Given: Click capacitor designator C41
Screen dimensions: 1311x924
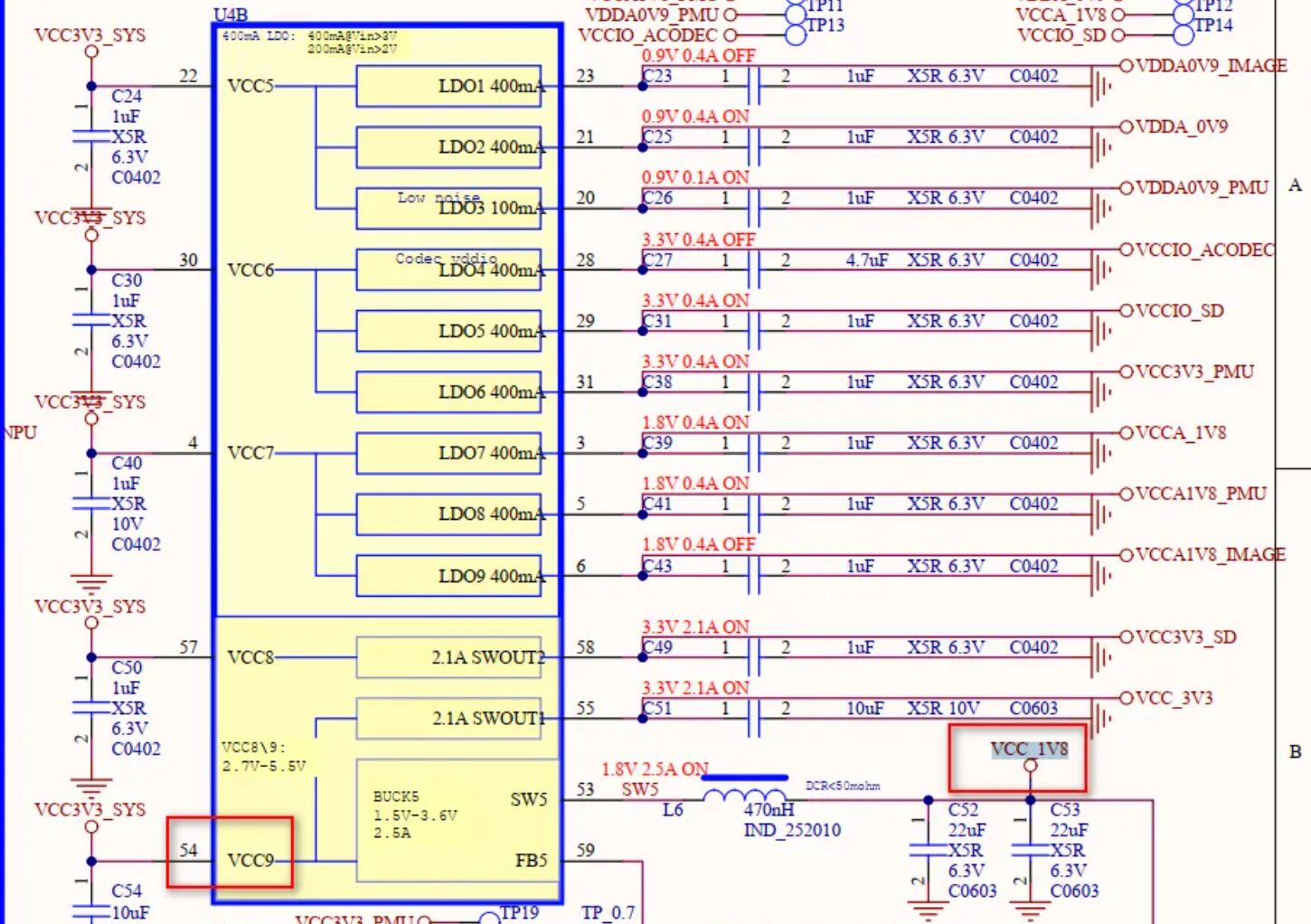Looking at the screenshot, I should tap(657, 504).
